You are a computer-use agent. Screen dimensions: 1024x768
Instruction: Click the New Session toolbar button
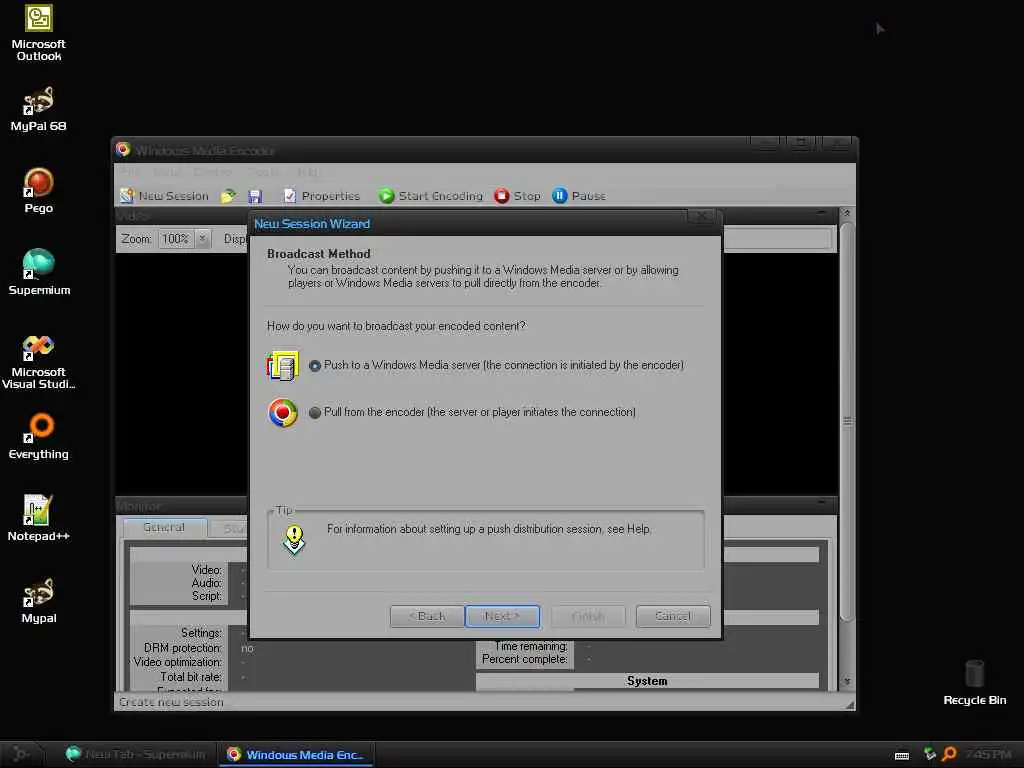pos(165,196)
